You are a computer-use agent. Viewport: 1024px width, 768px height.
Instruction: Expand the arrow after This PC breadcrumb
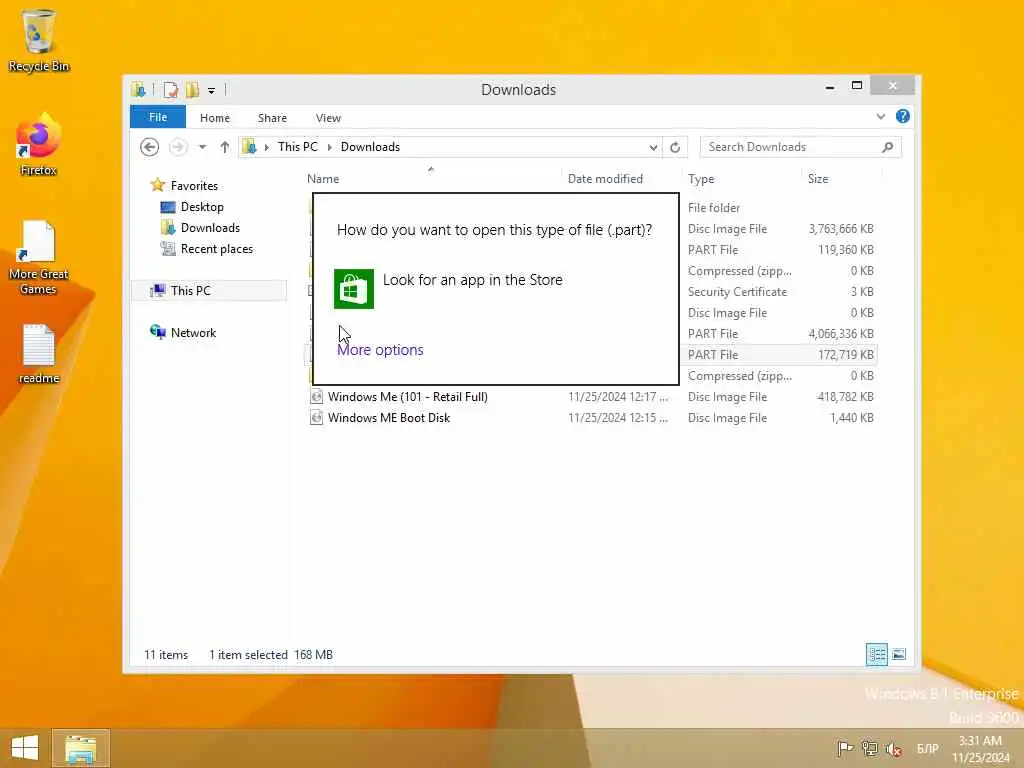click(329, 148)
